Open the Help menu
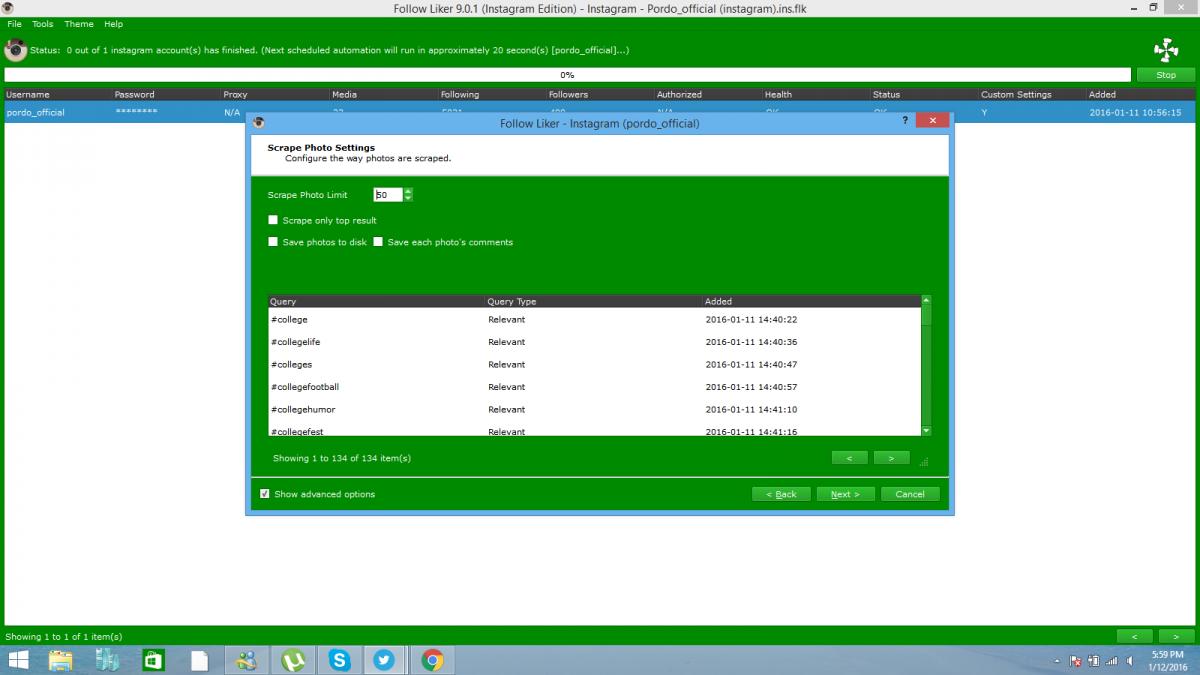This screenshot has height=675, width=1200. 113,24
